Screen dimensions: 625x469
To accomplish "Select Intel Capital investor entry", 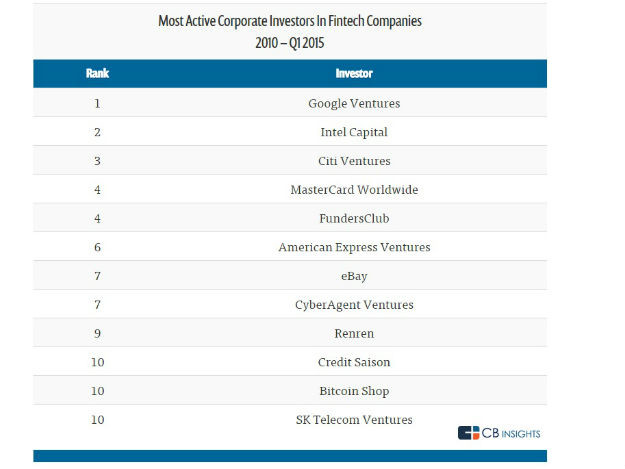I will coord(354,132).
